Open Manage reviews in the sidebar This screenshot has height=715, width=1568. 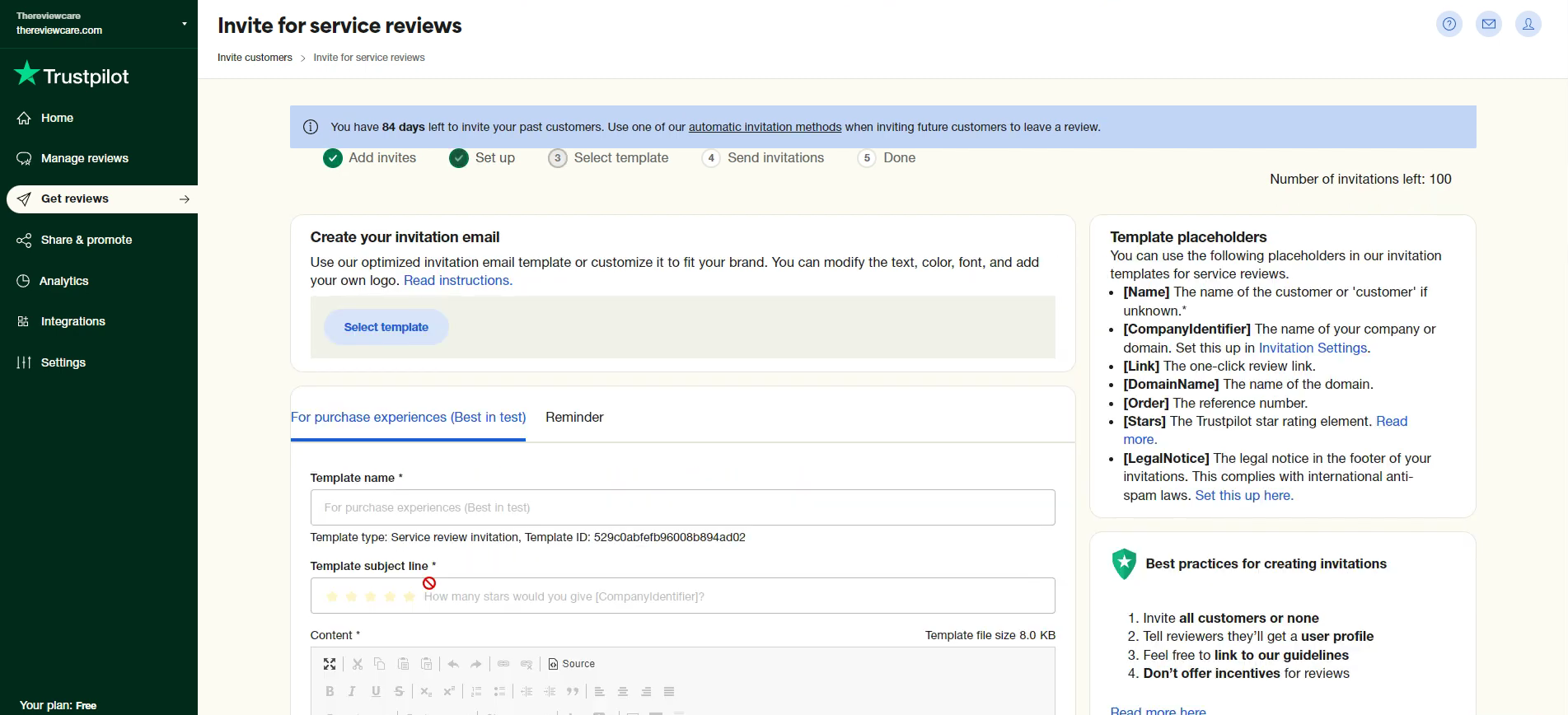[x=85, y=158]
